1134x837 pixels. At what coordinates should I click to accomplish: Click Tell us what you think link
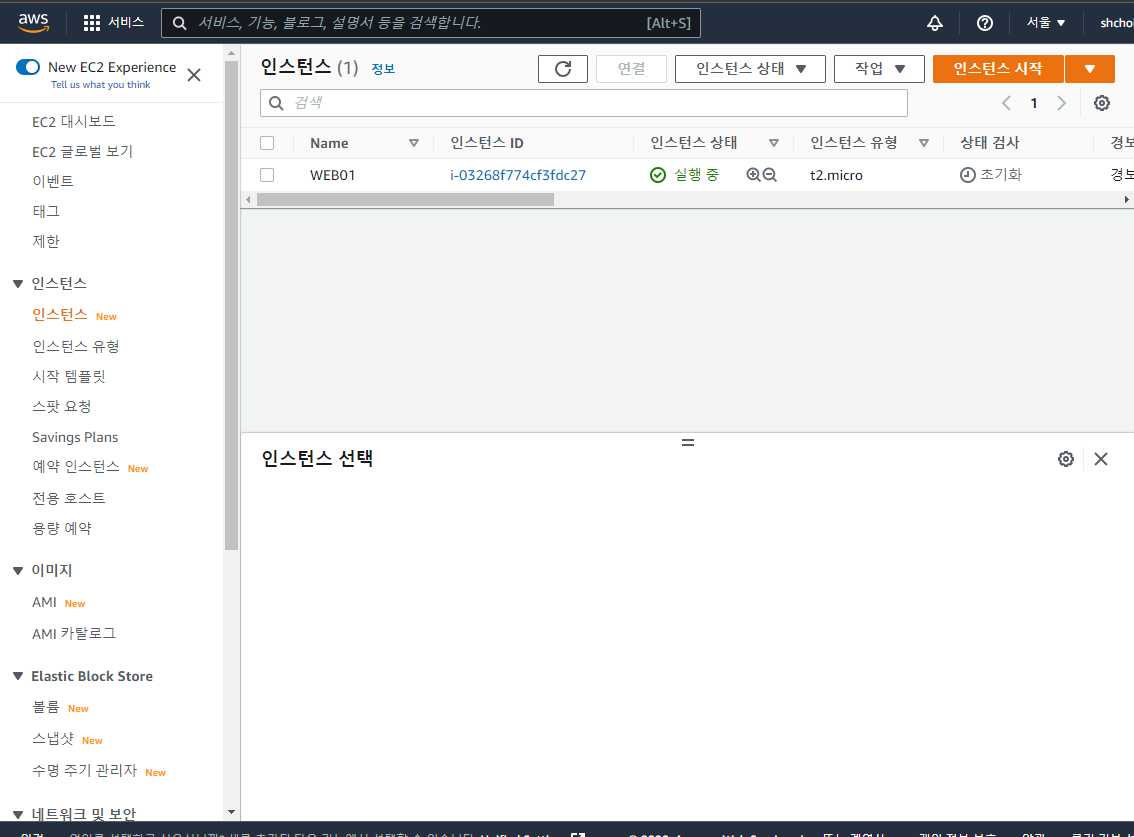tap(101, 85)
